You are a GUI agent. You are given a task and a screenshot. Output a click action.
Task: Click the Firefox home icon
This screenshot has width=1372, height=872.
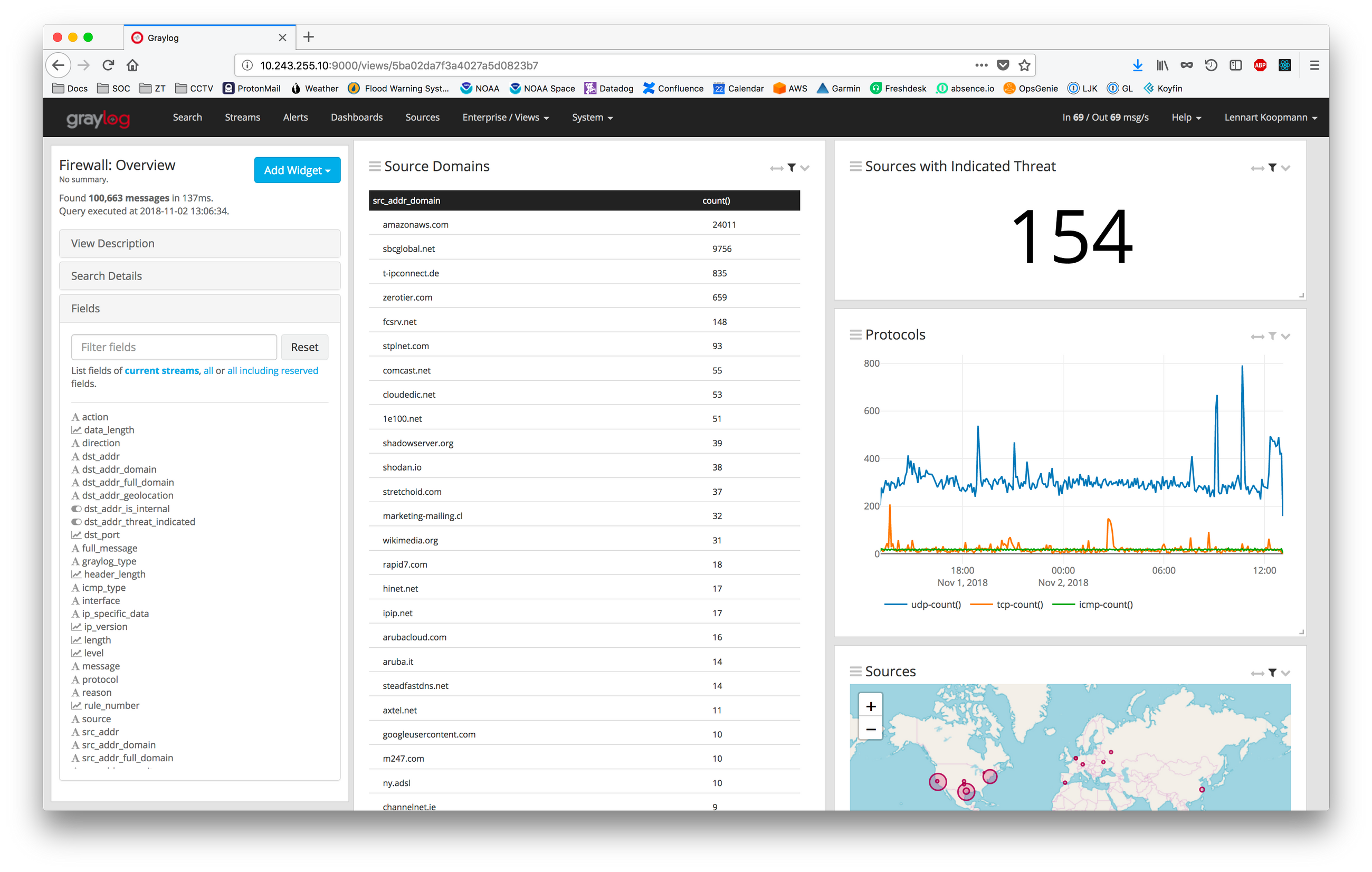(x=133, y=65)
